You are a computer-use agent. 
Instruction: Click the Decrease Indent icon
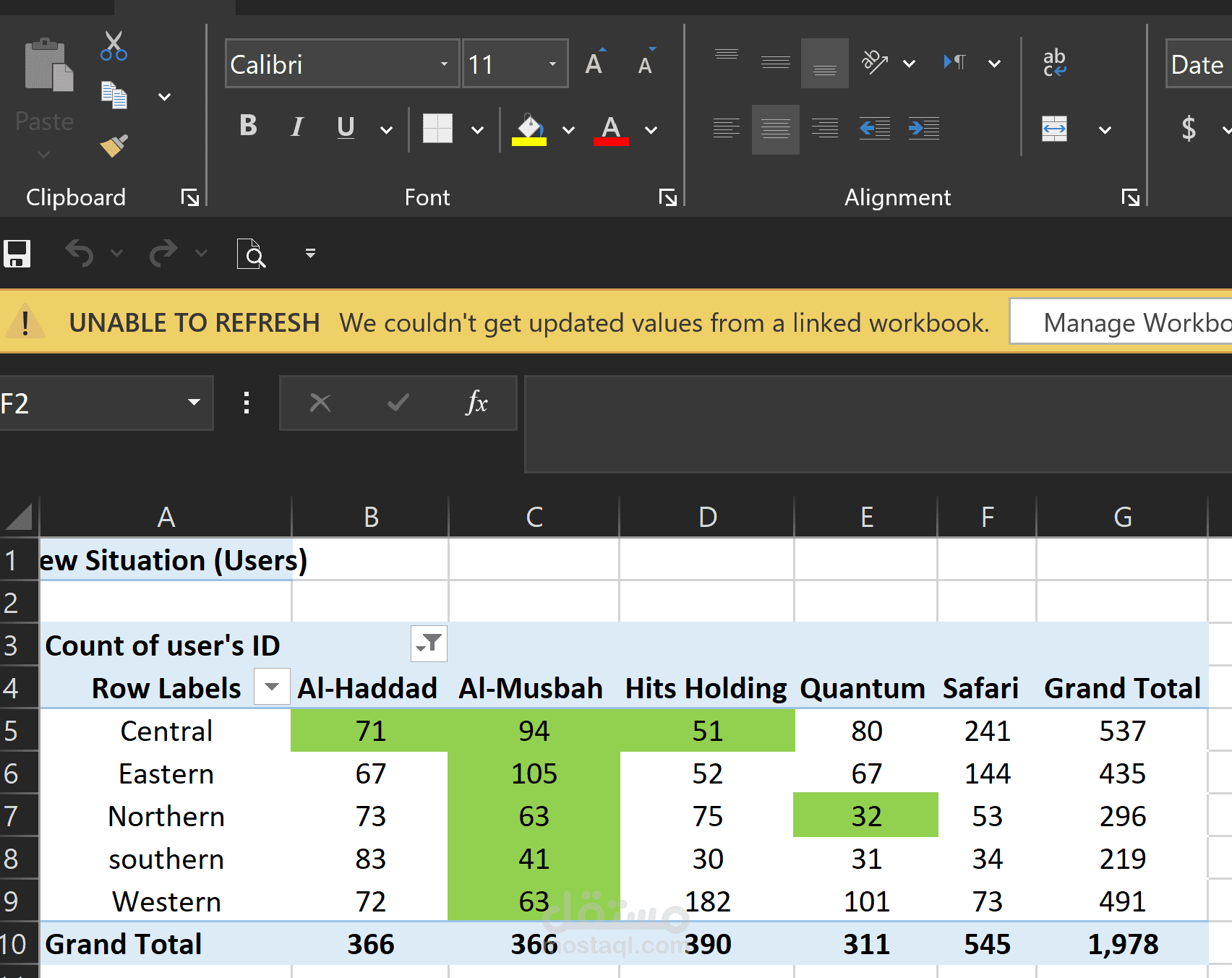point(875,129)
